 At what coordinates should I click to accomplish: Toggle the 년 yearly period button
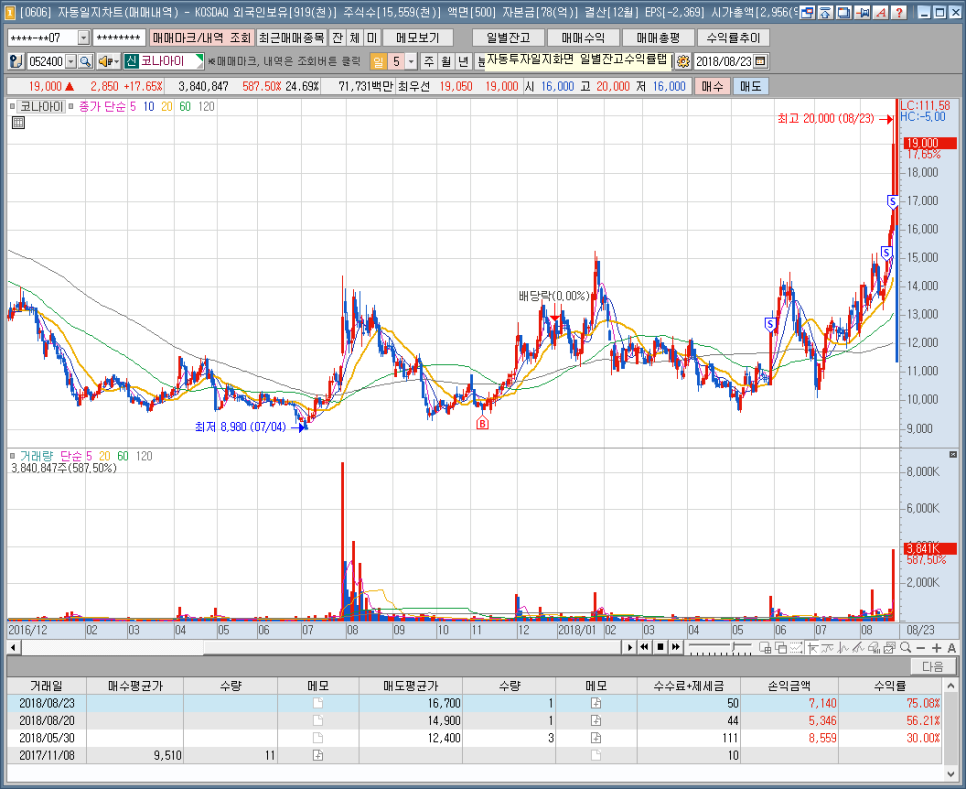pos(463,62)
